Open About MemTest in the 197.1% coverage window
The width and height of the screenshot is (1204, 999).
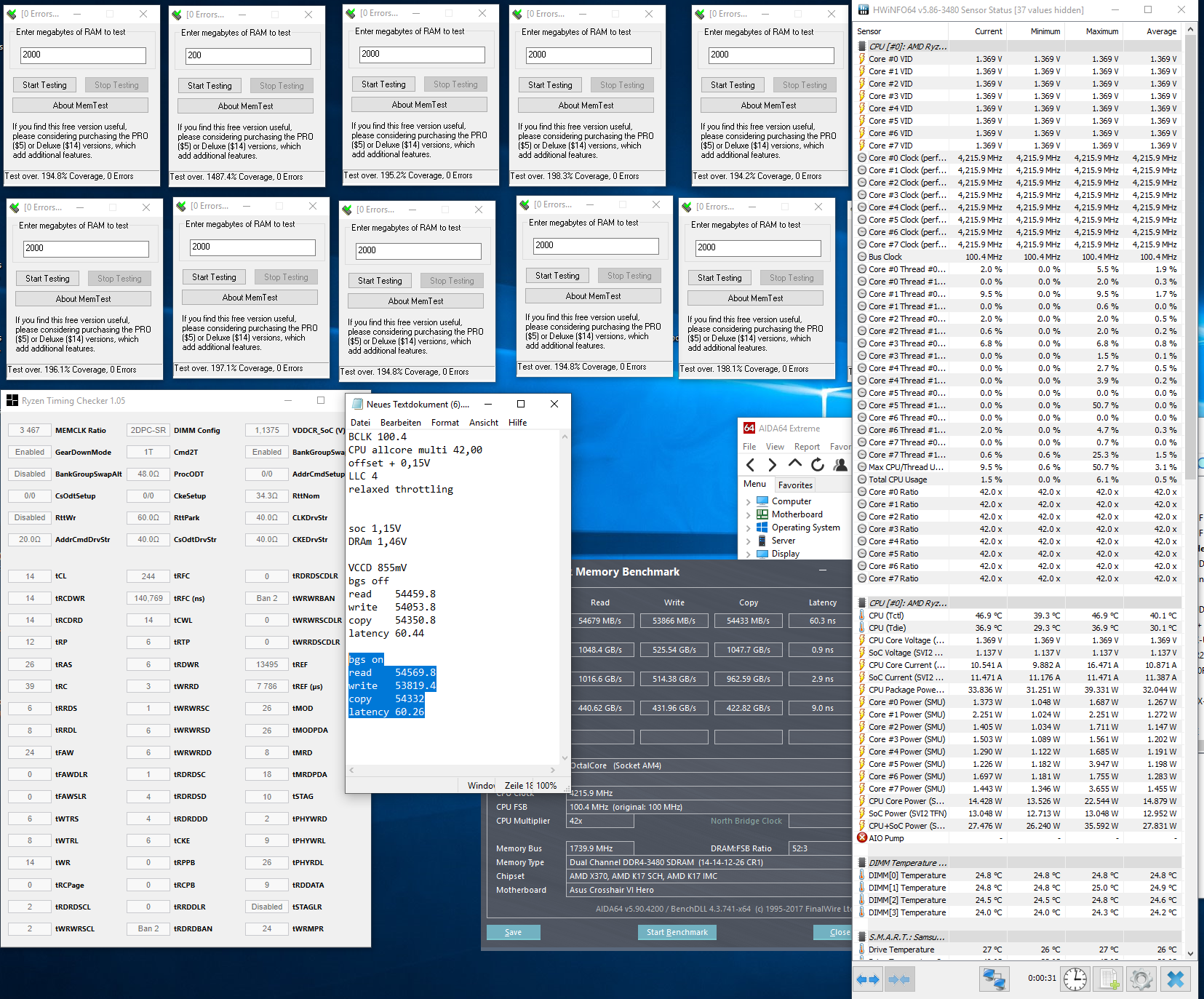[250, 298]
